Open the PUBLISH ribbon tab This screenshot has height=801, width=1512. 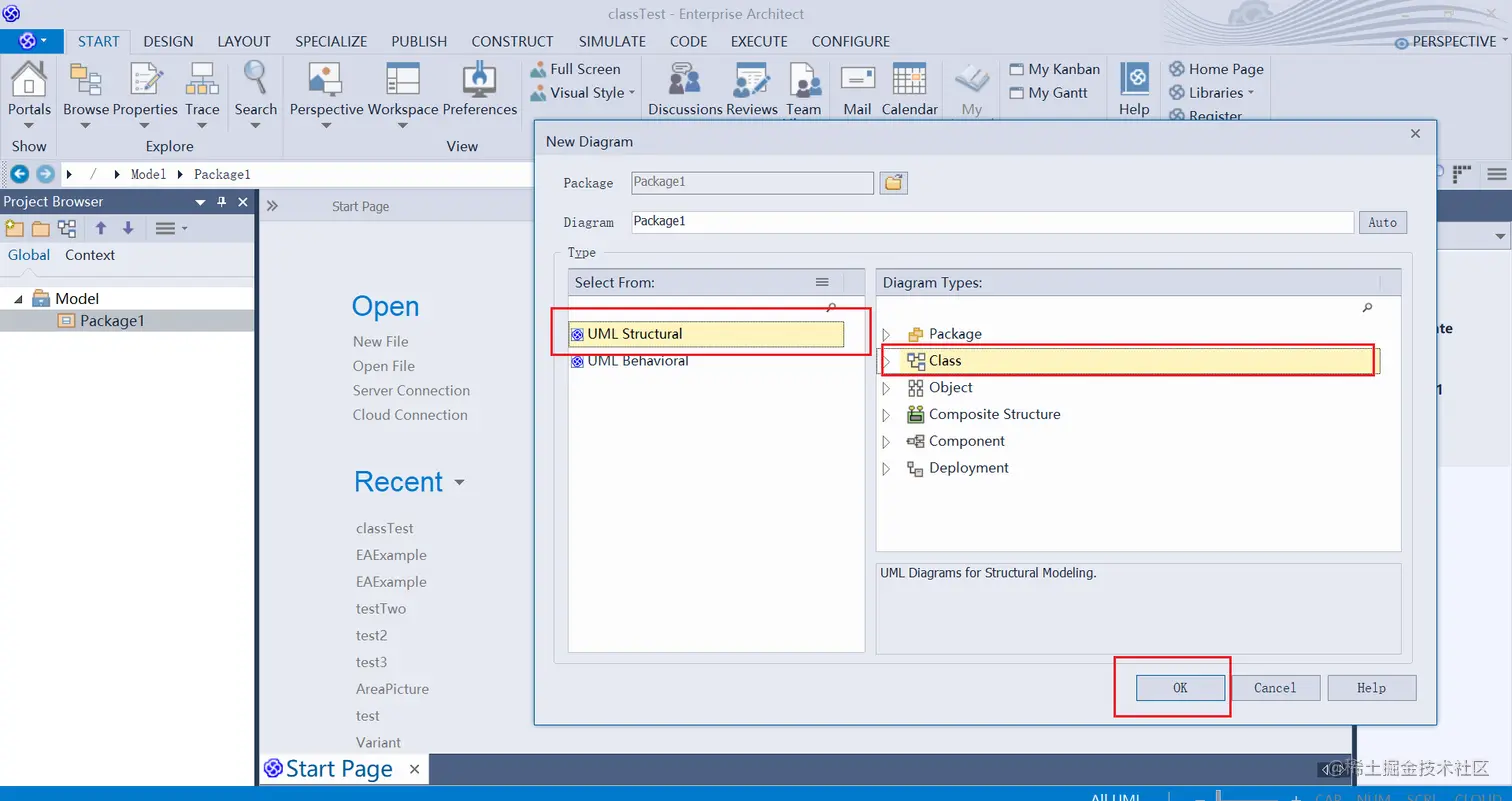[419, 42]
